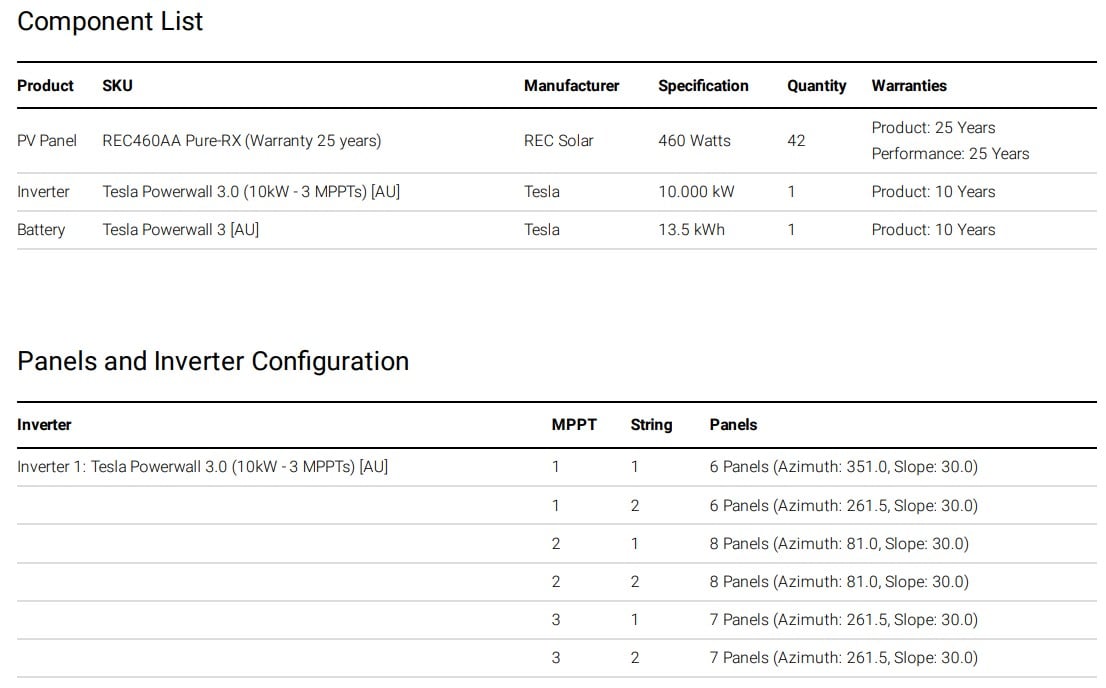Click the Component List heading
1106x688 pixels.
coord(110,22)
